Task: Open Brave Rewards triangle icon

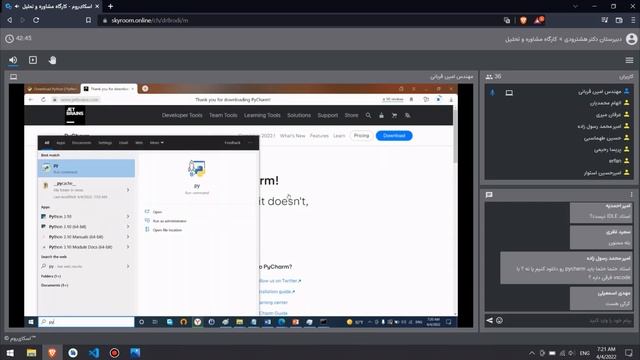Action: coord(539,20)
